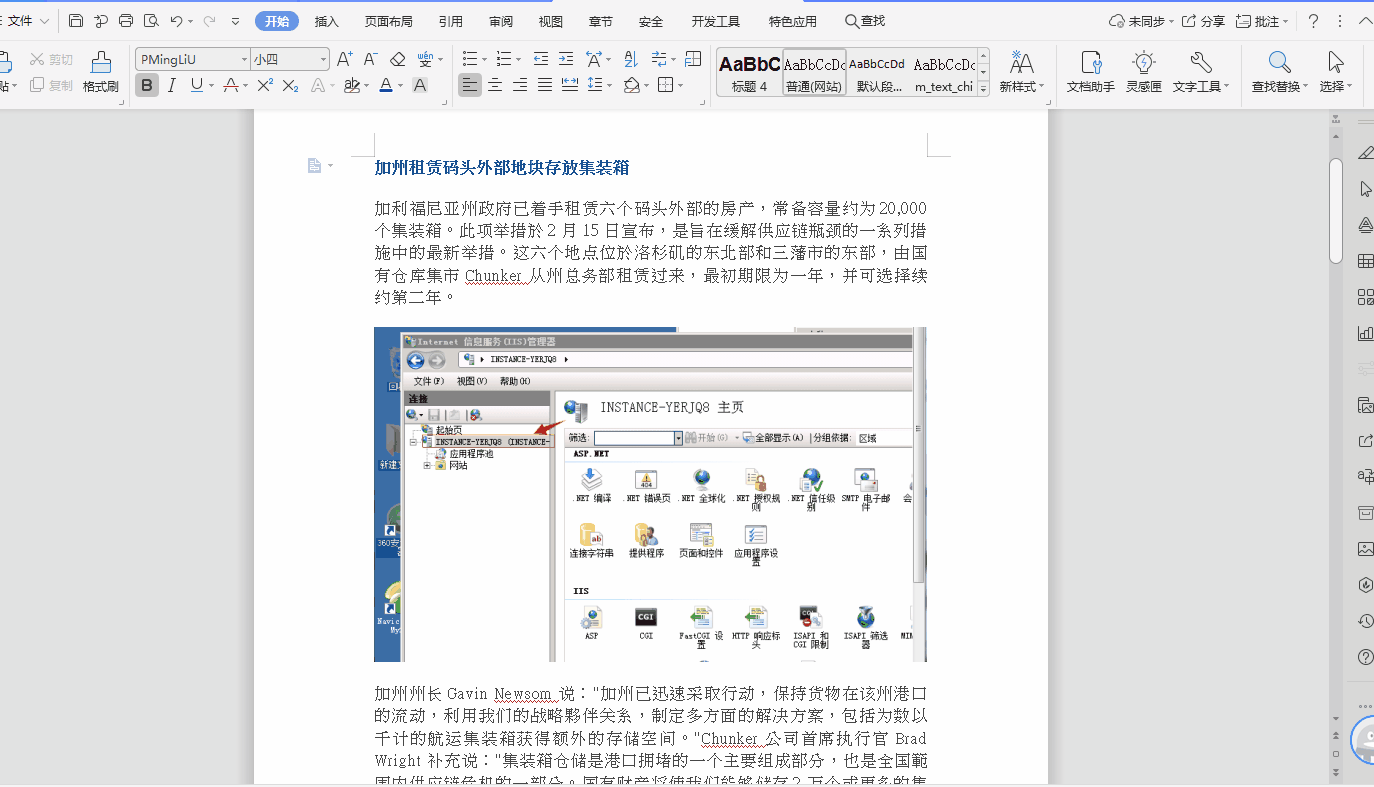Click the help question mark icon

[1314, 21]
